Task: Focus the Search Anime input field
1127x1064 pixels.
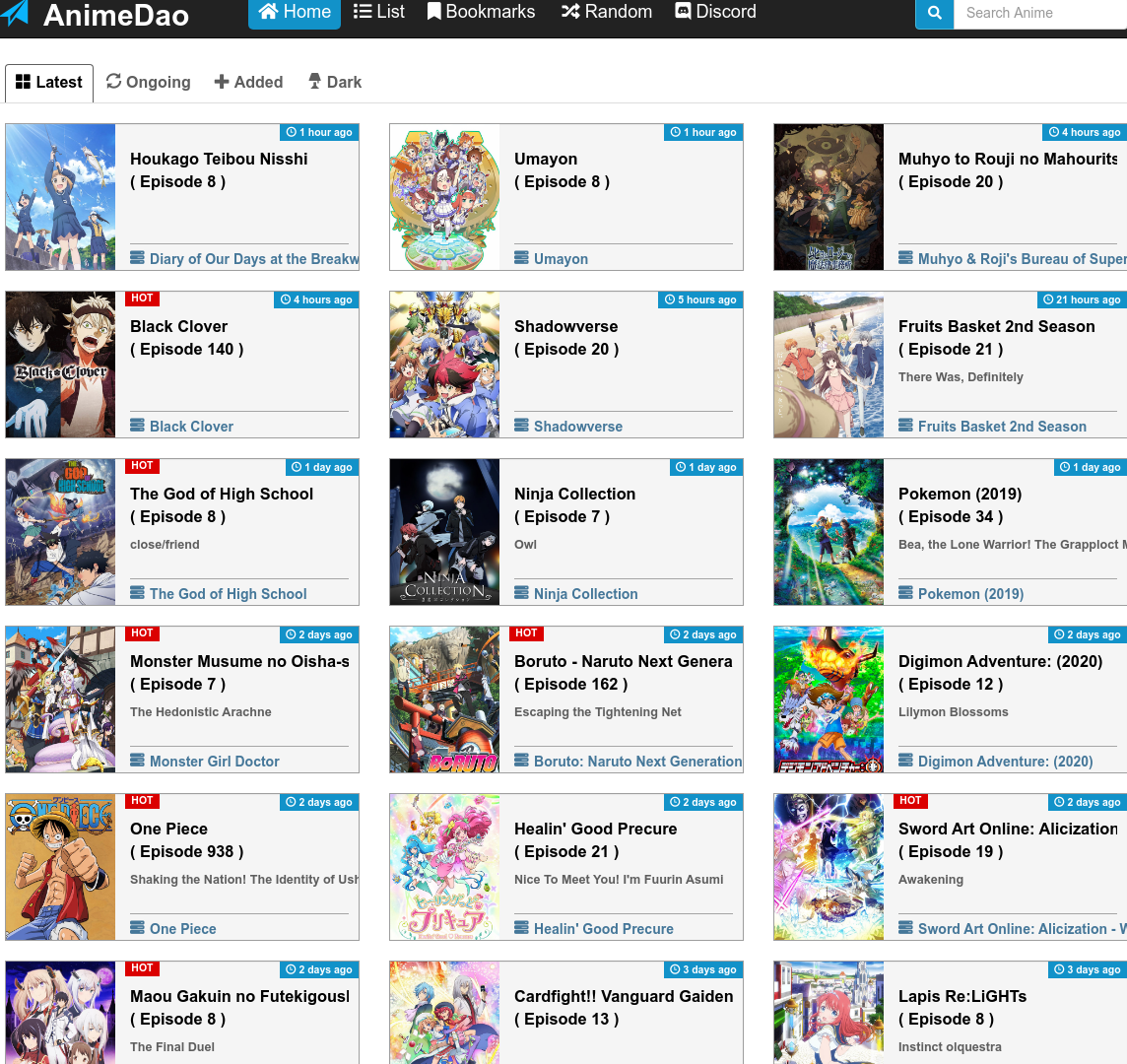Action: coord(1040,13)
